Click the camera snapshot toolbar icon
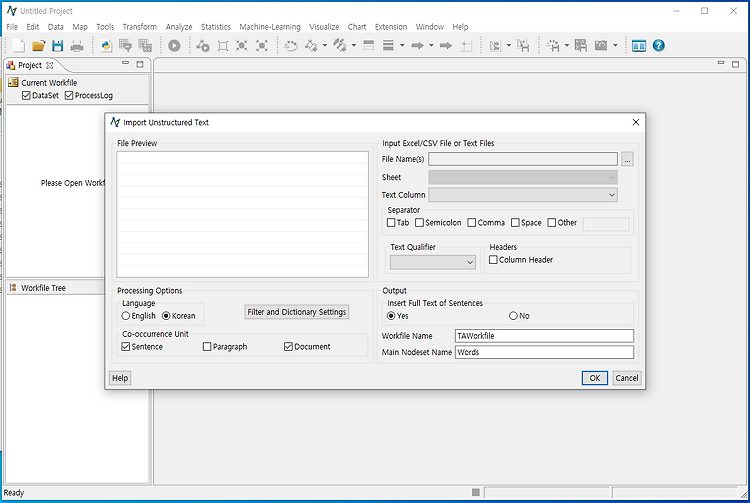 pos(601,45)
